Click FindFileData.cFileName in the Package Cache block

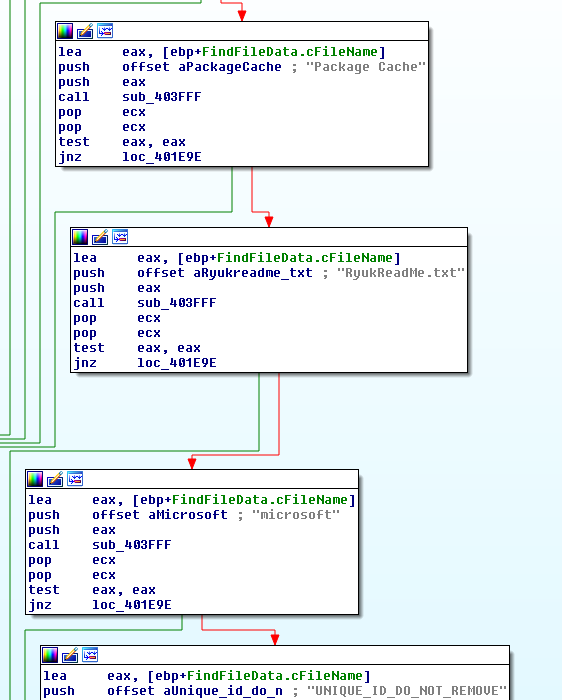(290, 52)
